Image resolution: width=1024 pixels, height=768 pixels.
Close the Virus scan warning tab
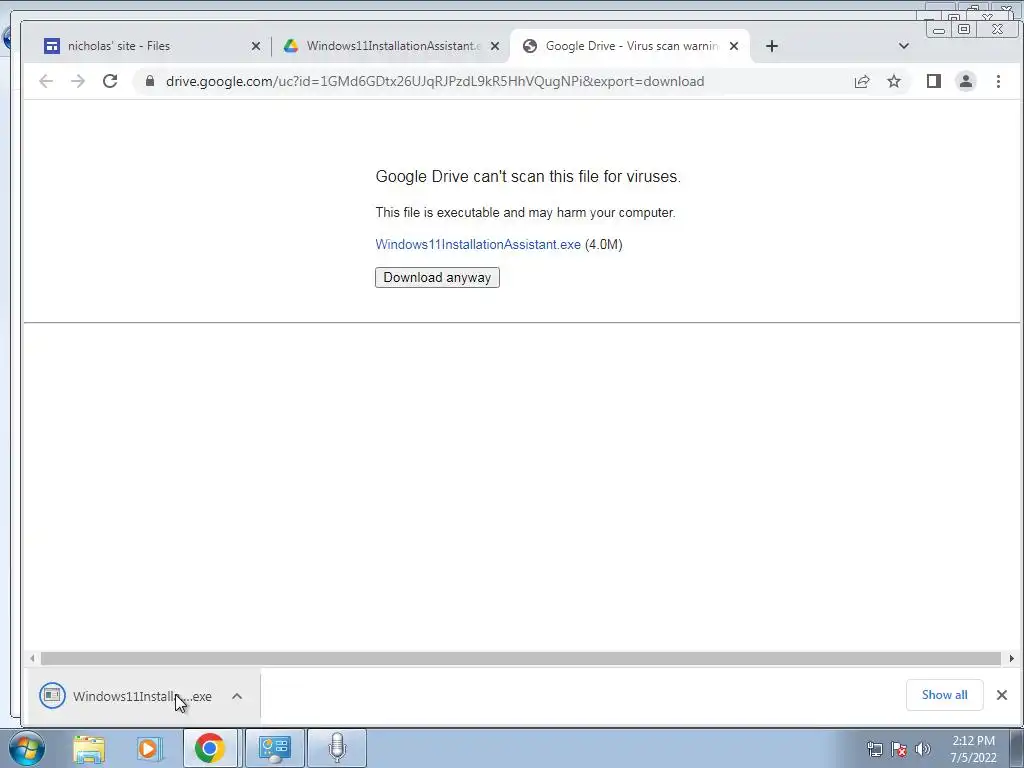point(734,46)
